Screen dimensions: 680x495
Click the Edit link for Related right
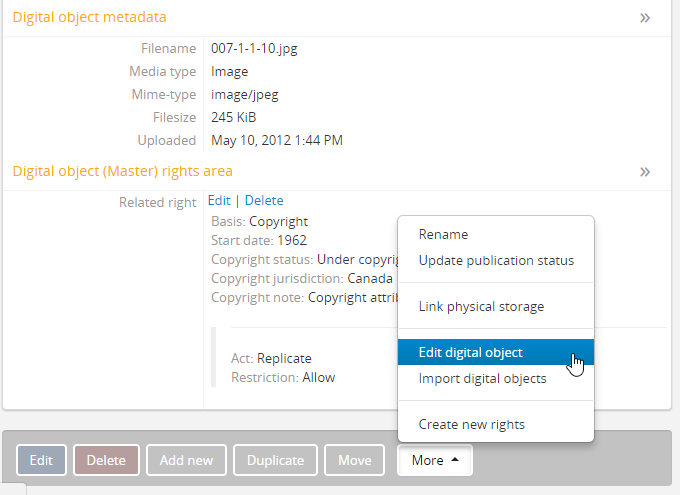[219, 200]
